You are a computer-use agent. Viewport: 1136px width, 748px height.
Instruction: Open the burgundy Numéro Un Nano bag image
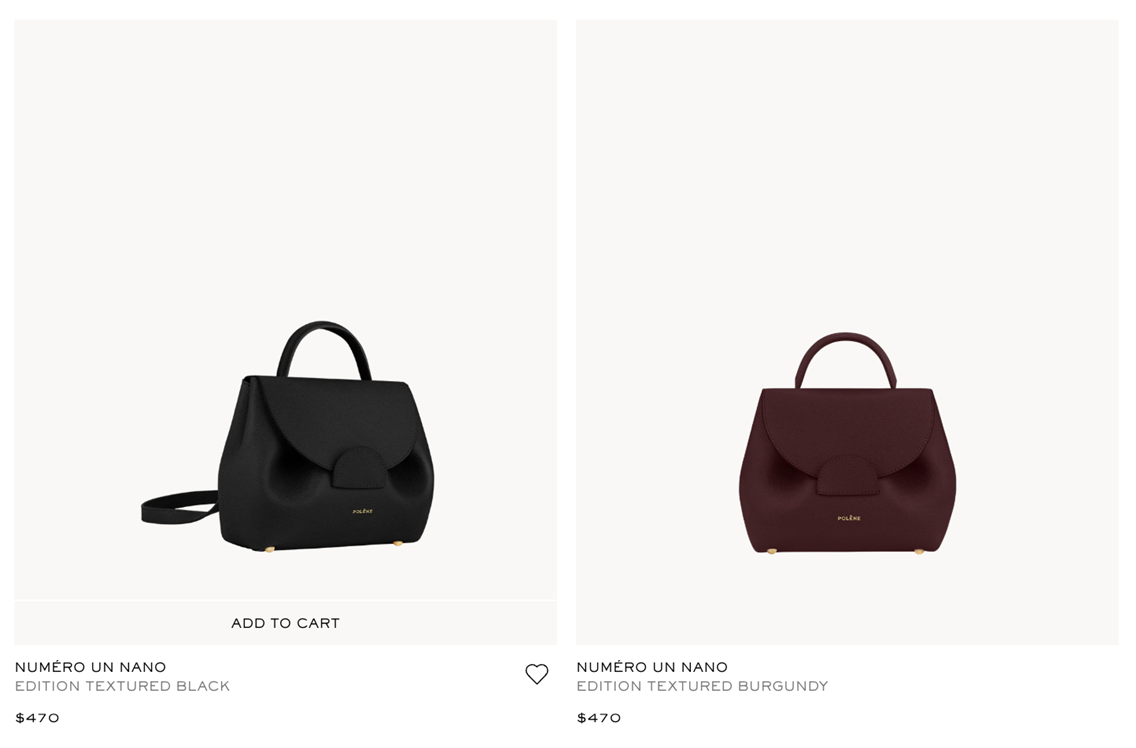click(x=847, y=332)
